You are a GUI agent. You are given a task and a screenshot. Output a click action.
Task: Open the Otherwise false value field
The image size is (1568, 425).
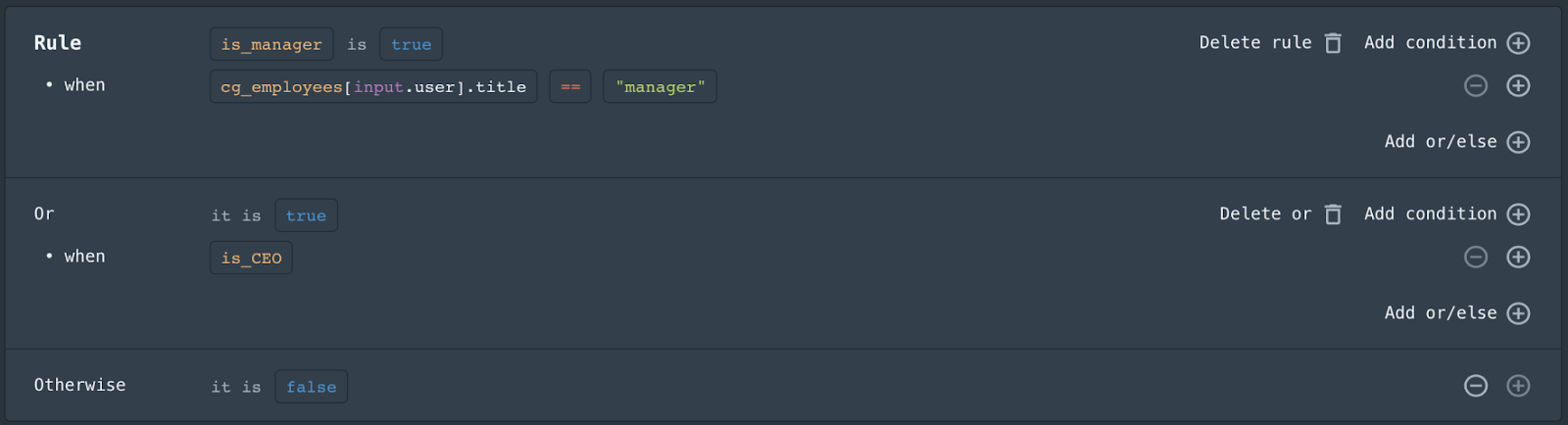click(x=311, y=387)
